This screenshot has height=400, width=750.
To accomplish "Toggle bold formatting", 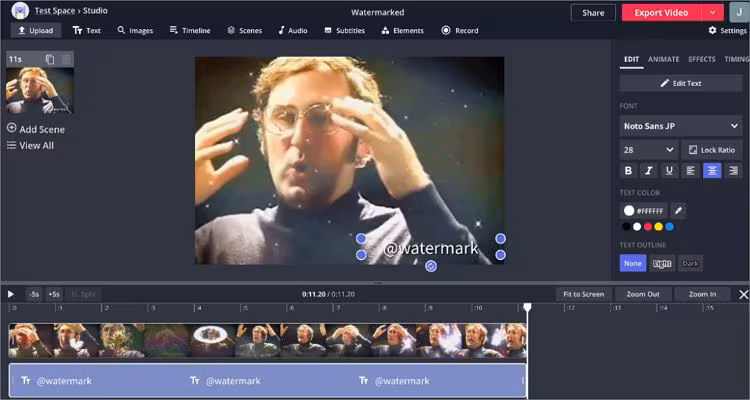I will coord(629,170).
